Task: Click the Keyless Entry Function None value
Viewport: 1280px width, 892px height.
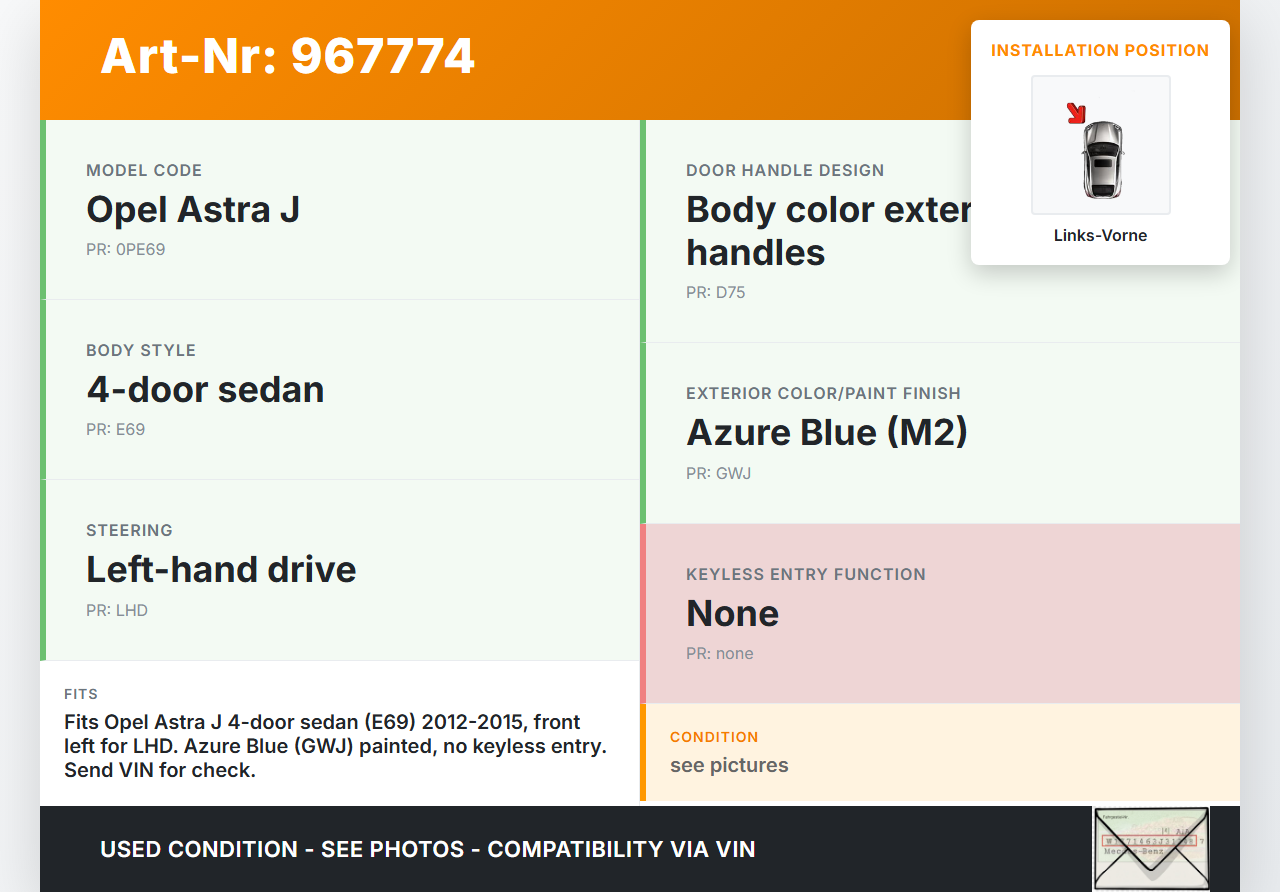Action: pyautogui.click(x=732, y=613)
